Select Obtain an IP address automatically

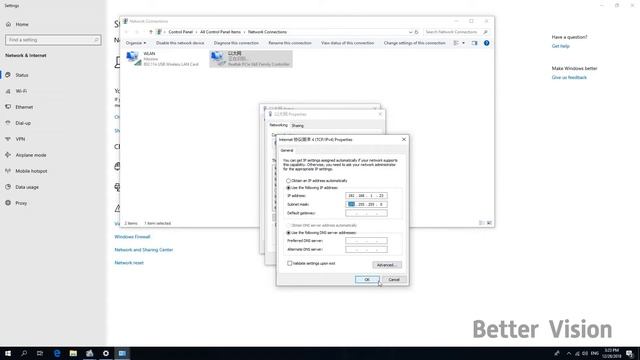(289, 181)
